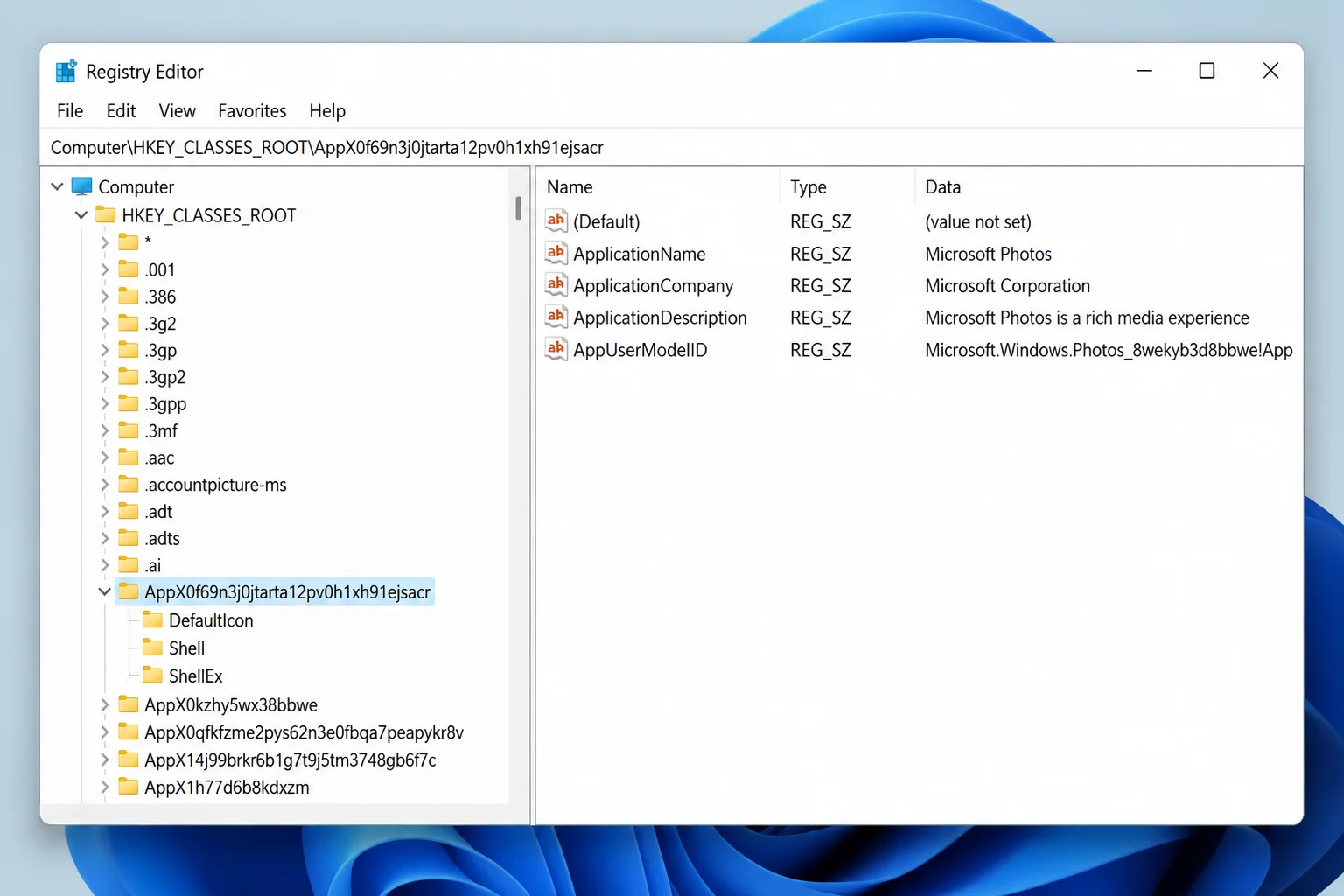Image resolution: width=1344 pixels, height=896 pixels.
Task: Click the folder icon of .3gp2 key
Action: (x=129, y=376)
